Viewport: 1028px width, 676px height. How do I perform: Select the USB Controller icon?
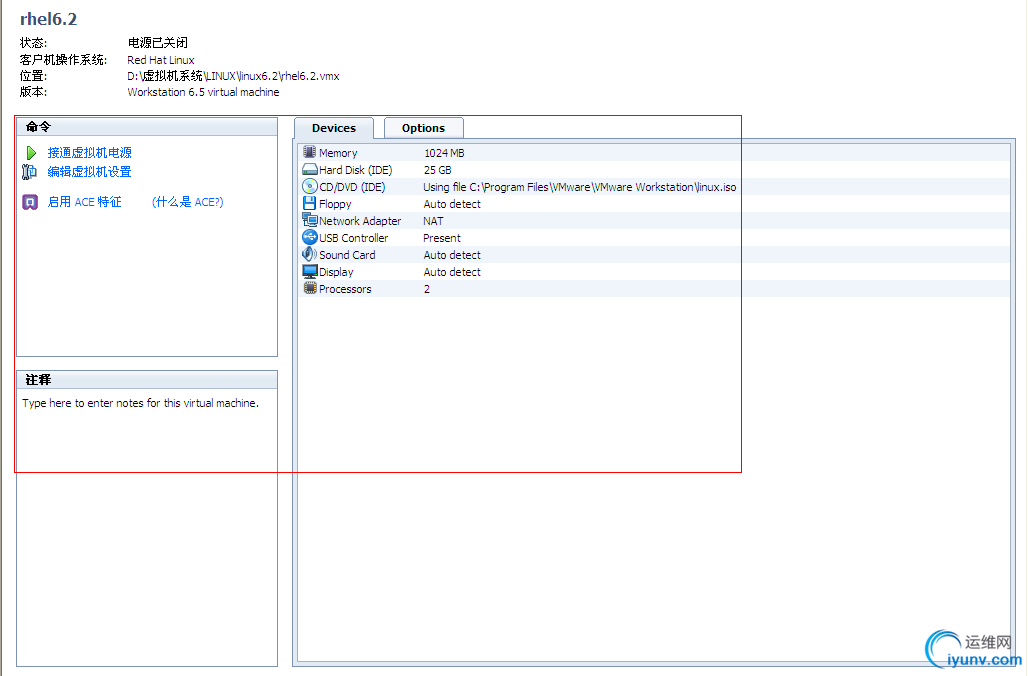point(309,237)
